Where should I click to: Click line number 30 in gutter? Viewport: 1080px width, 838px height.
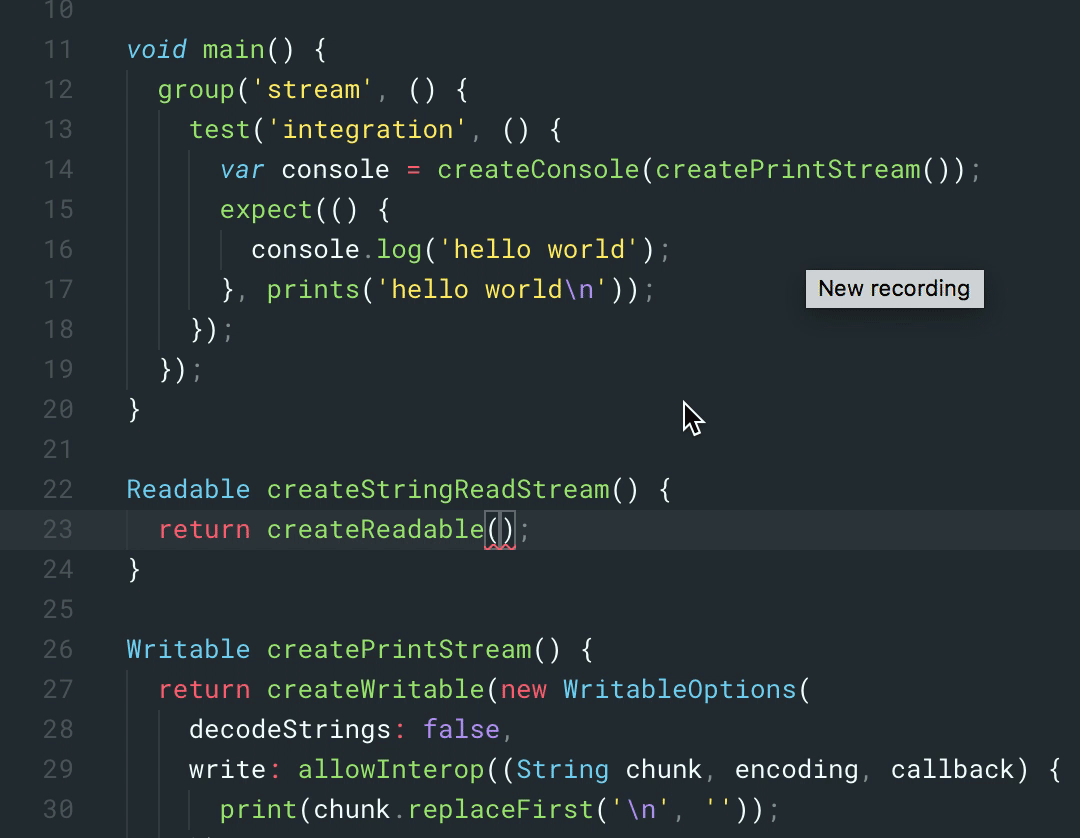pyautogui.click(x=58, y=809)
